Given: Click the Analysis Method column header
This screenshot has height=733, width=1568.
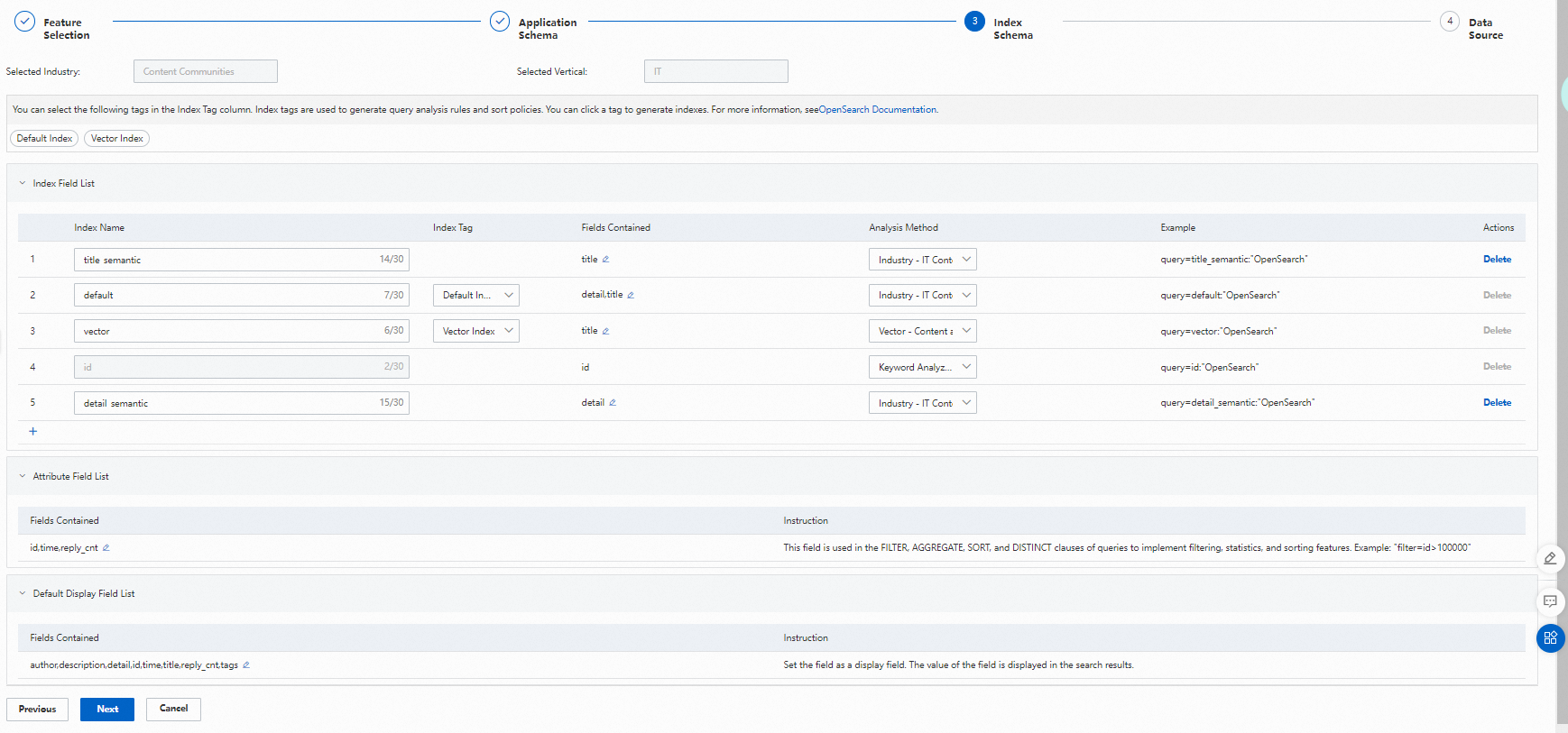Looking at the screenshot, I should point(904,228).
